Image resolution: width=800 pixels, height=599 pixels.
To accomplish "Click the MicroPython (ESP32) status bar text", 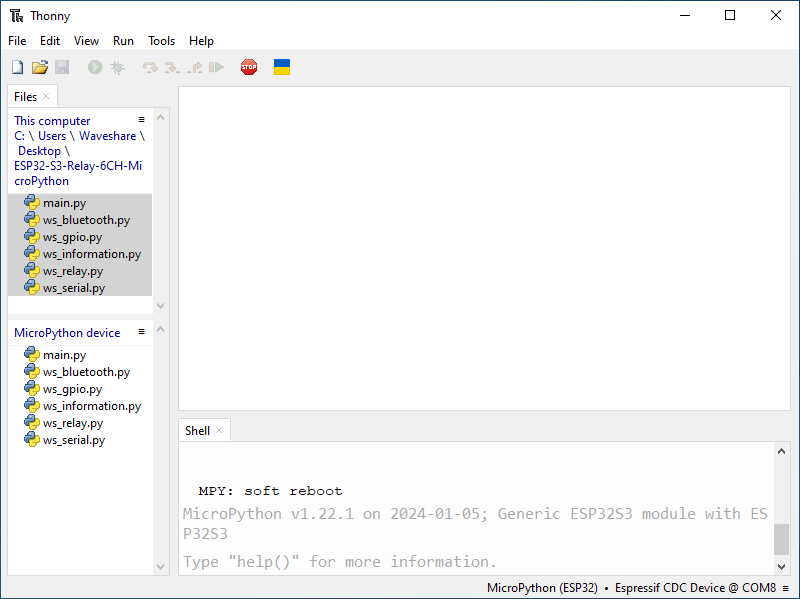I will [x=542, y=588].
